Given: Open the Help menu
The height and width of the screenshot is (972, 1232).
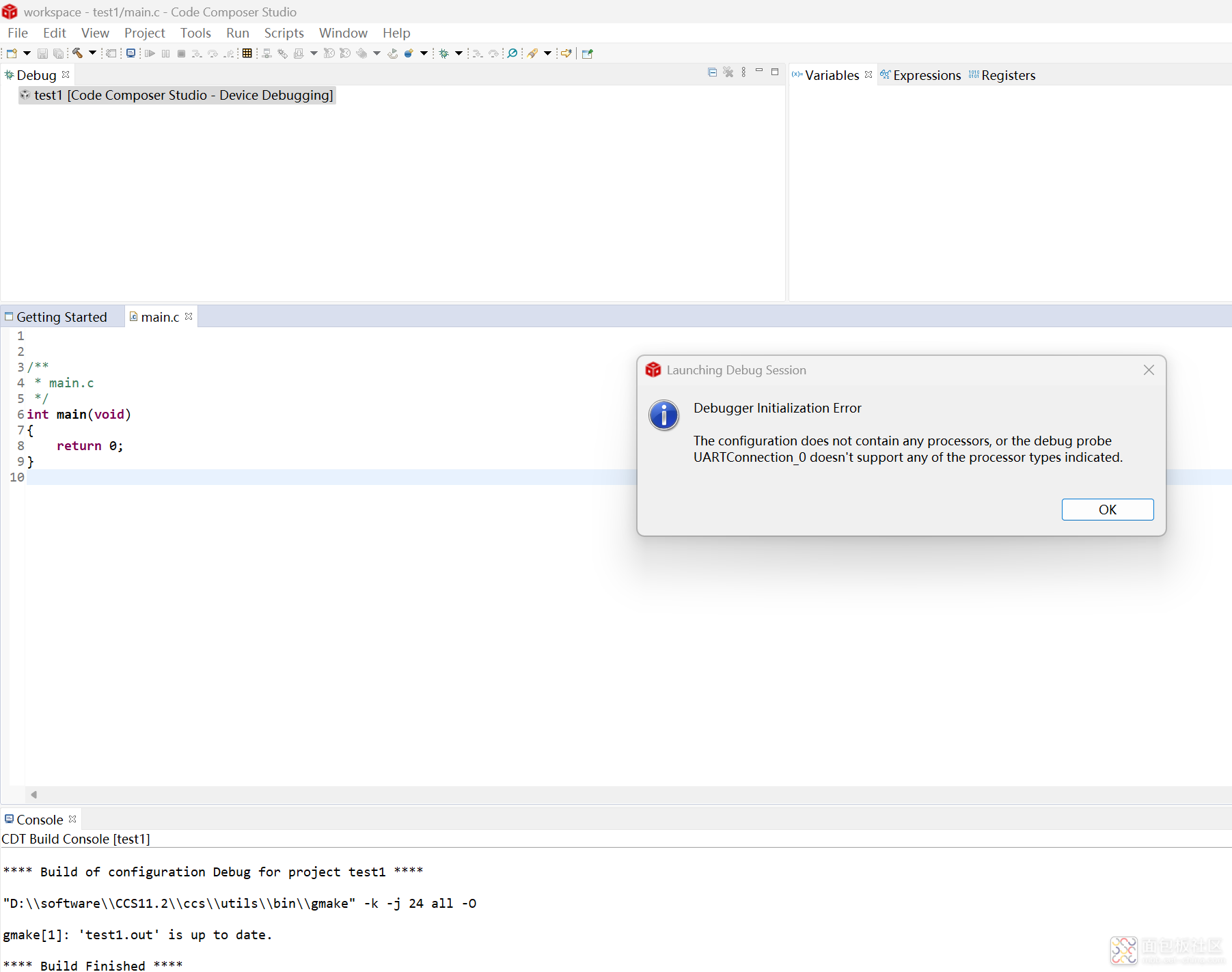Looking at the screenshot, I should (396, 33).
